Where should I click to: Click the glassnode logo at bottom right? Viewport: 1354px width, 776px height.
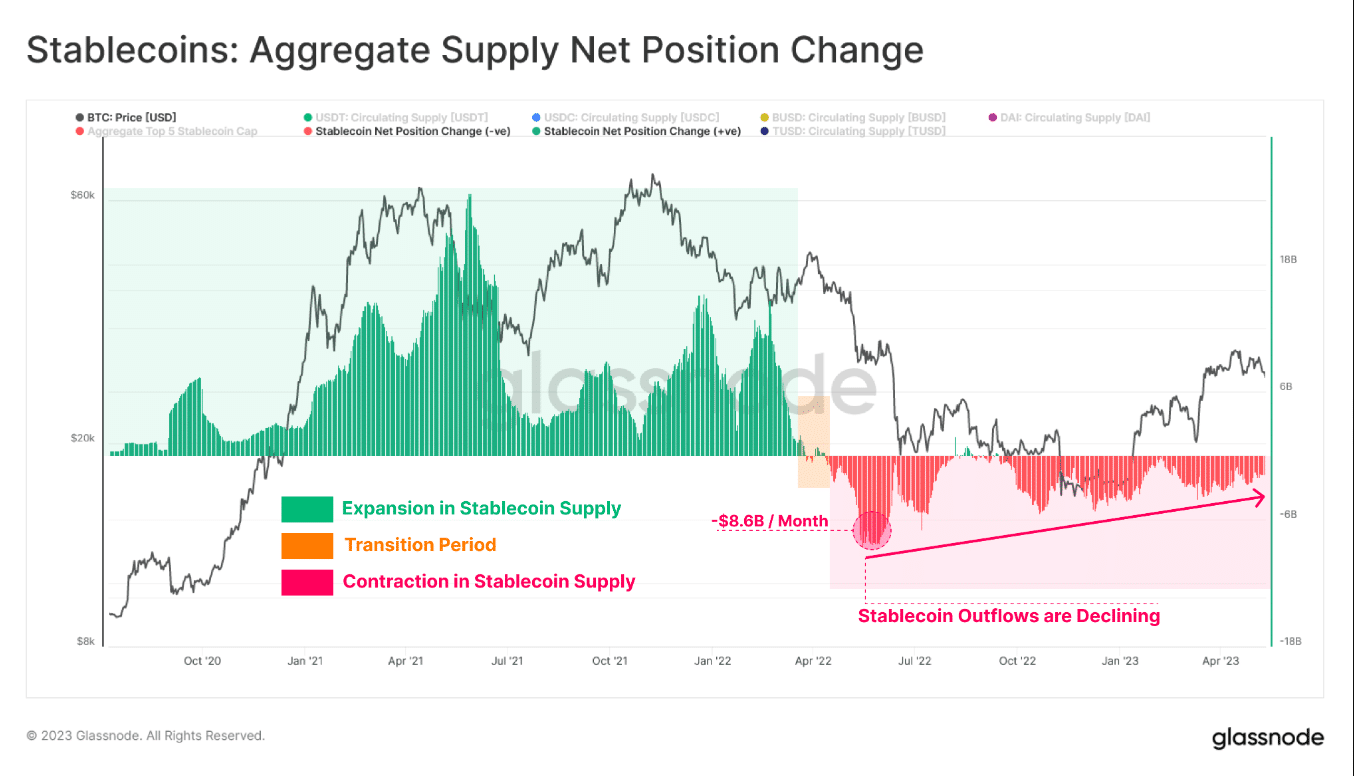point(1267,738)
